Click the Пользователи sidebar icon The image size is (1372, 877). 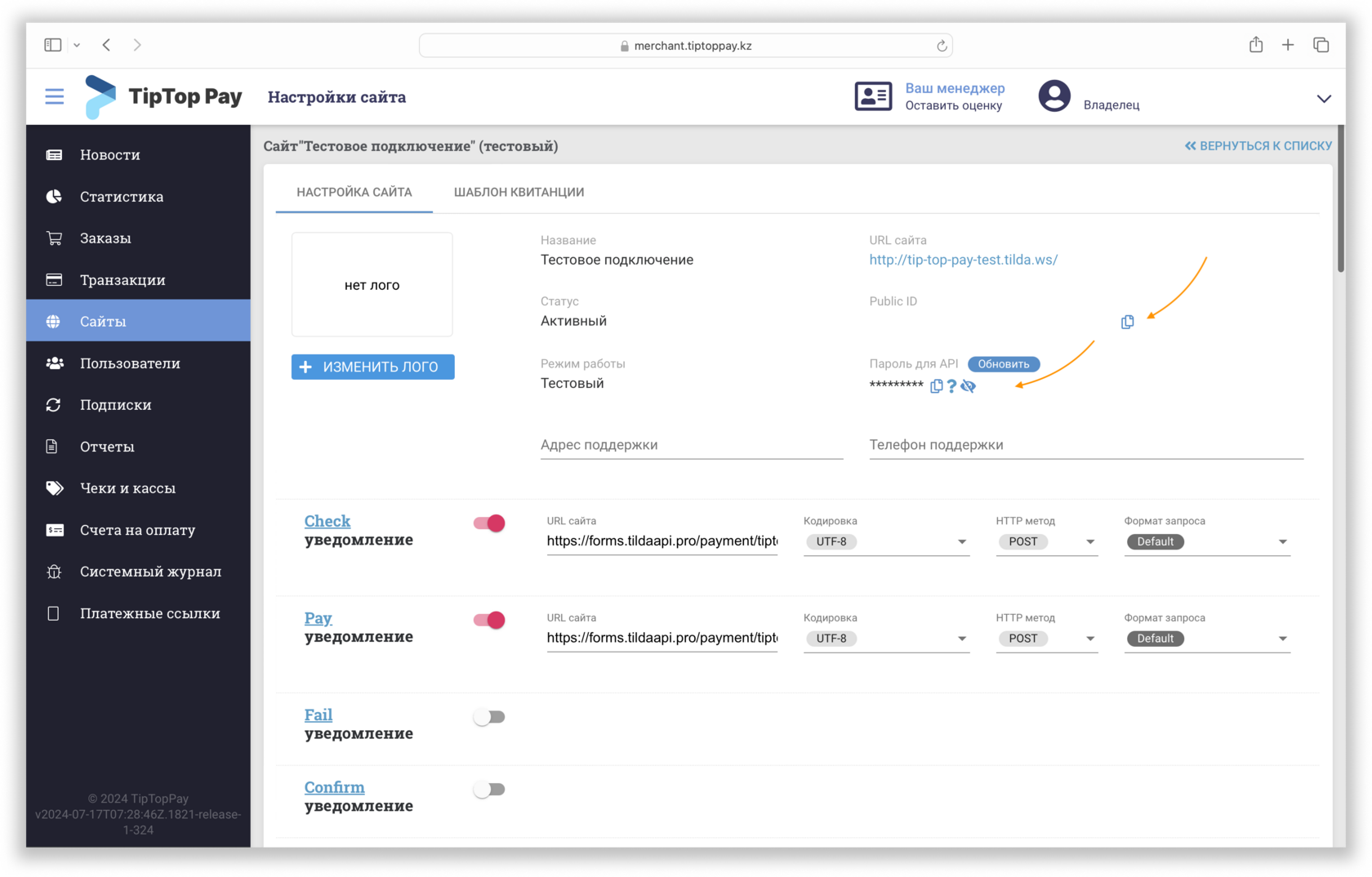(54, 363)
